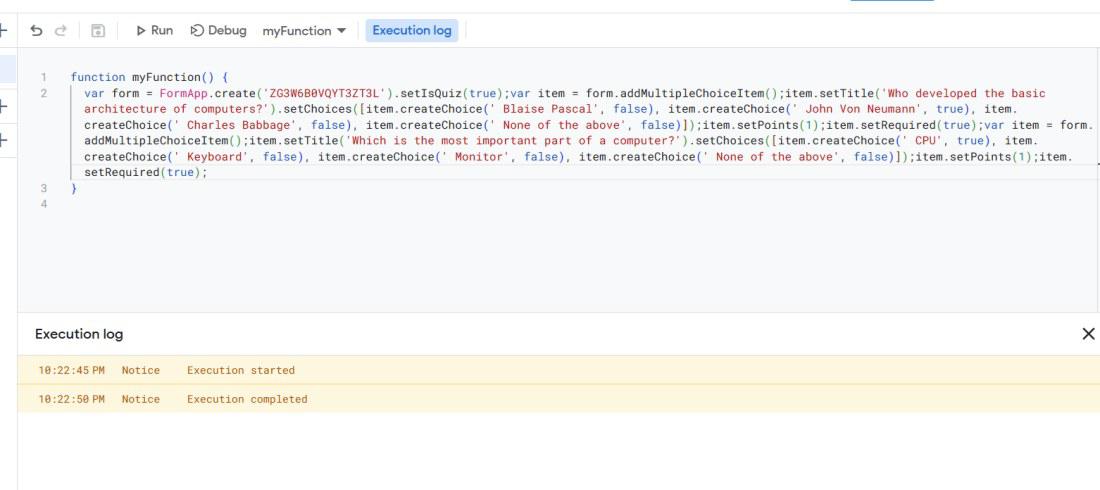Screen dimensions: 1100x490
Task: Toggle the Execution log toolbar button
Action: point(412,31)
